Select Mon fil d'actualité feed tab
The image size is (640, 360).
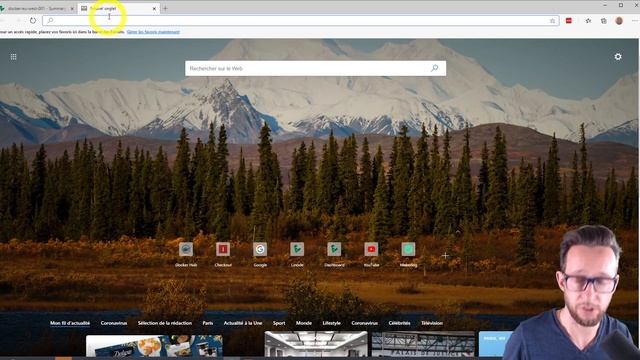[70, 323]
